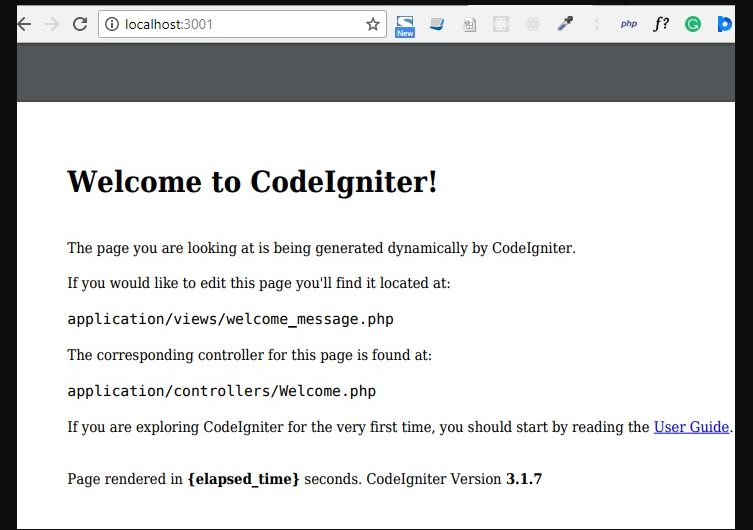Open the 'f?' font identifier extension
Image resolution: width=753 pixels, height=530 pixels.
pos(661,24)
